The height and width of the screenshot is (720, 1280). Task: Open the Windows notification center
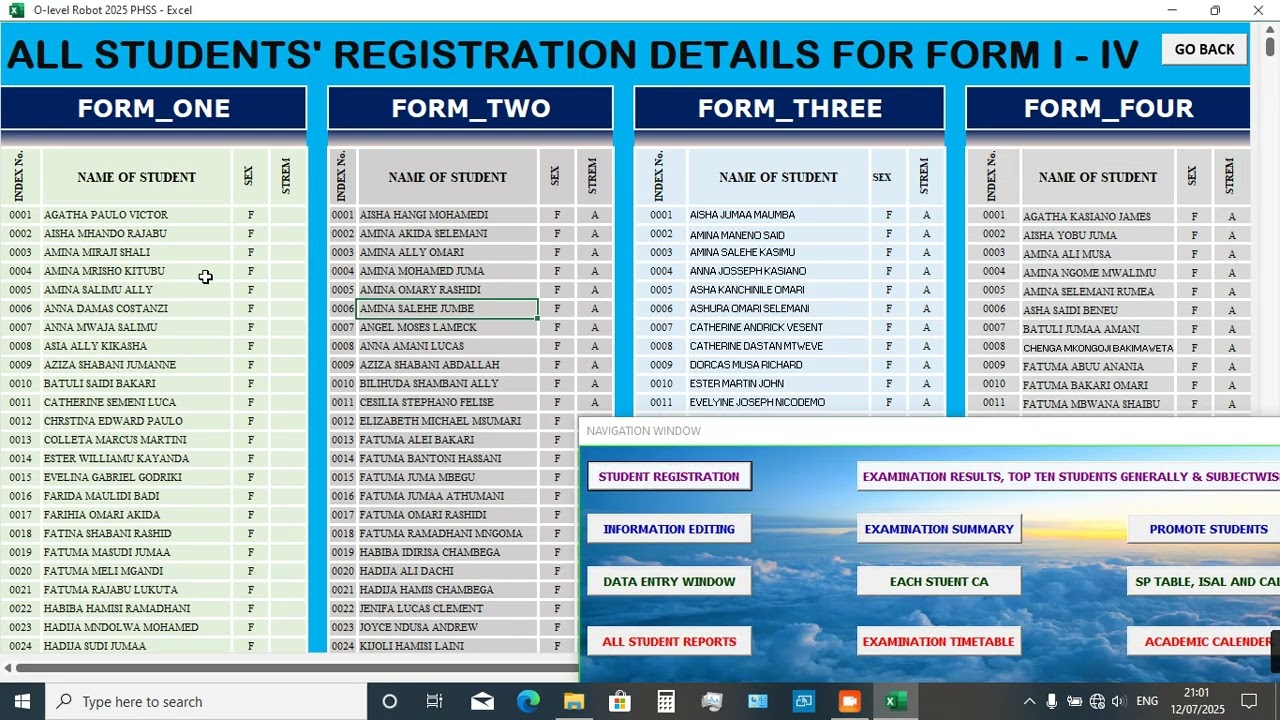[x=1249, y=701]
